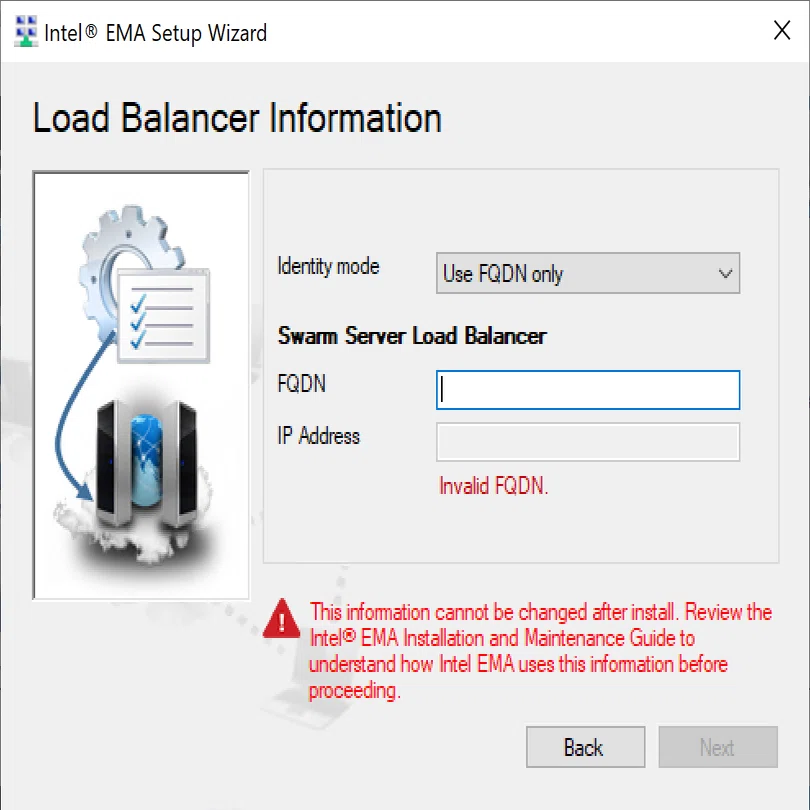Image resolution: width=810 pixels, height=810 pixels.
Task: Click the red warning triangle icon
Action: pos(282,619)
